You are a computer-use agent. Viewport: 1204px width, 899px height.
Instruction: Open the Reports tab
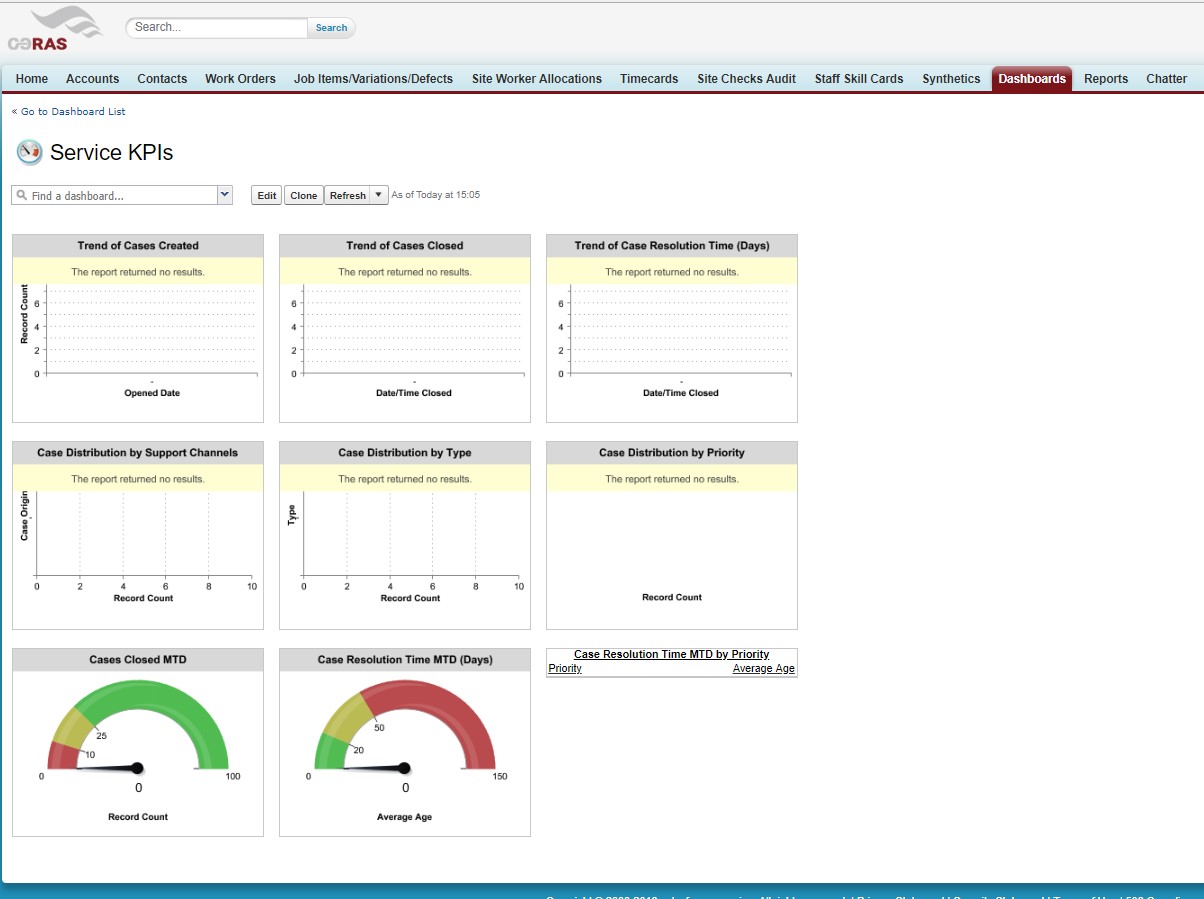coord(1106,79)
